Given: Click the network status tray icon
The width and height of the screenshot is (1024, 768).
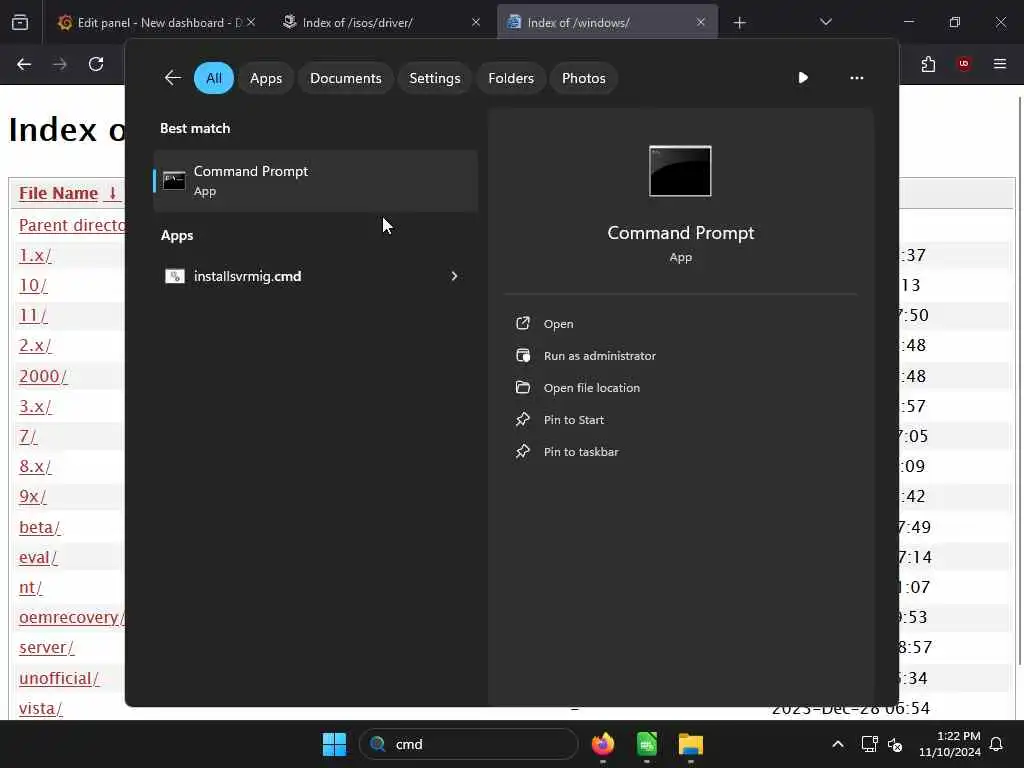Looking at the screenshot, I should 869,744.
